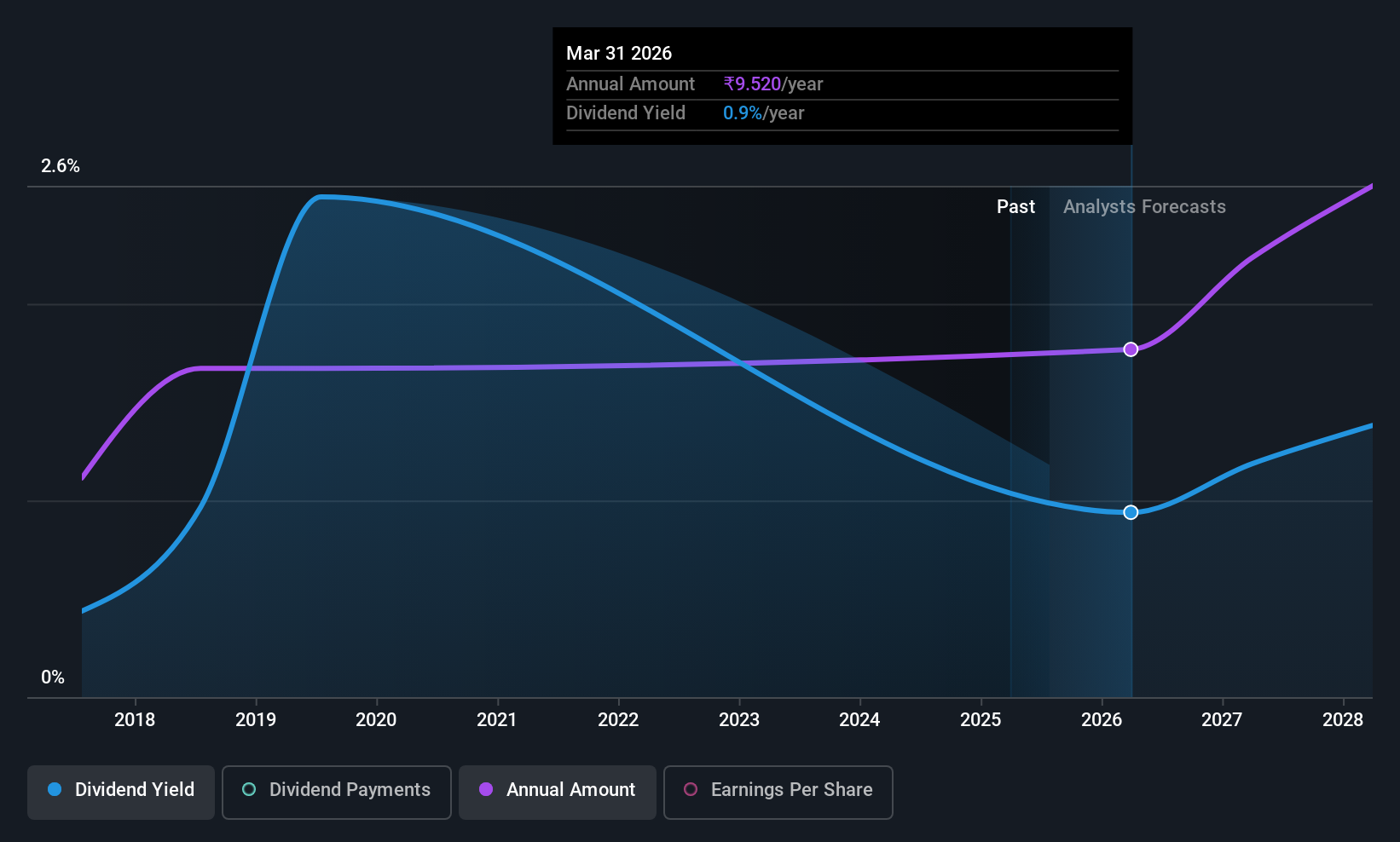Click the purple Annual Amount legend dot
This screenshot has height=842, width=1400.
point(486,789)
